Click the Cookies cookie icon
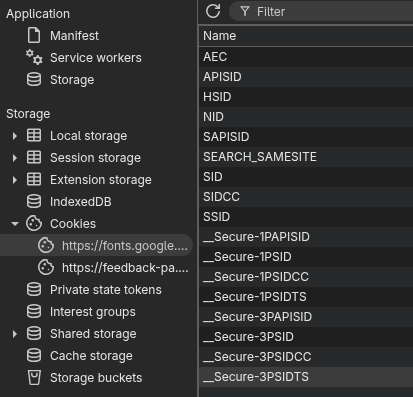This screenshot has height=397, width=413. (x=34, y=224)
